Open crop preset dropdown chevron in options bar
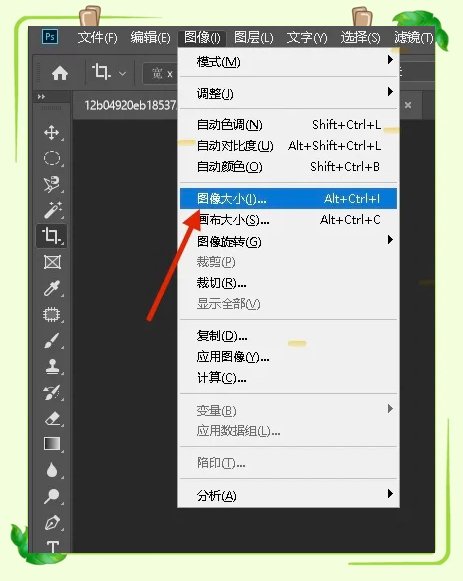This screenshot has width=463, height=581. [x=122, y=73]
